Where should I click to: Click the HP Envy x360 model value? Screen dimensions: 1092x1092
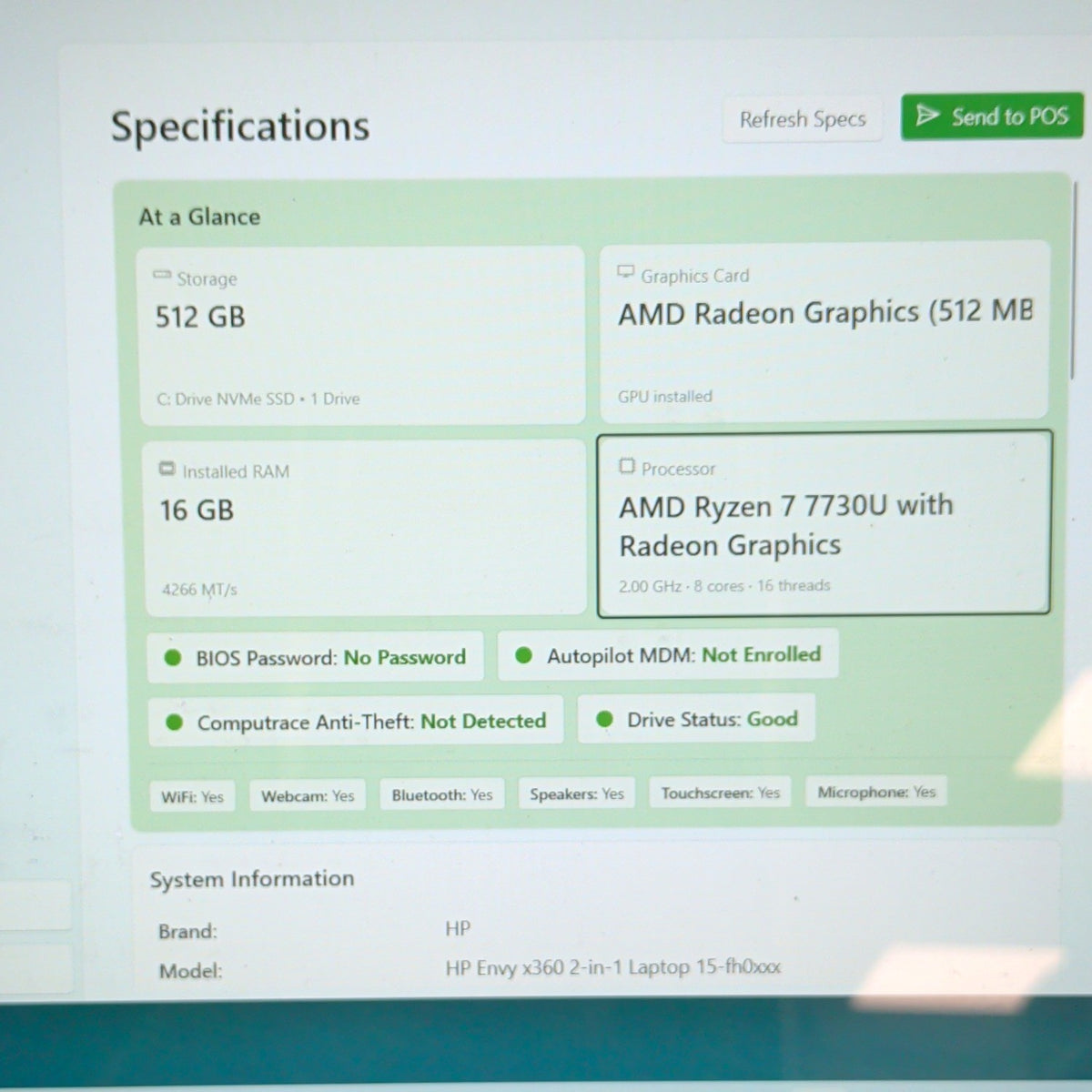tap(612, 966)
